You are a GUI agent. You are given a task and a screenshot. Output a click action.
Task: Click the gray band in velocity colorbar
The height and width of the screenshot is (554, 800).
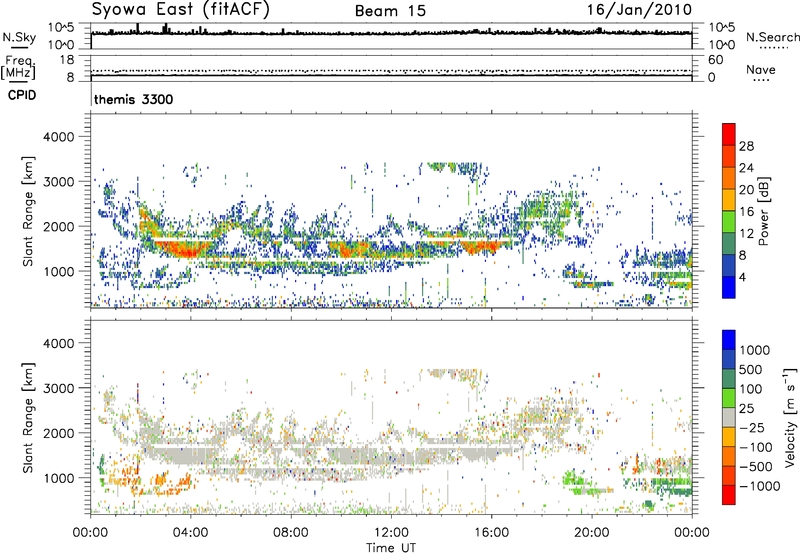[x=729, y=417]
